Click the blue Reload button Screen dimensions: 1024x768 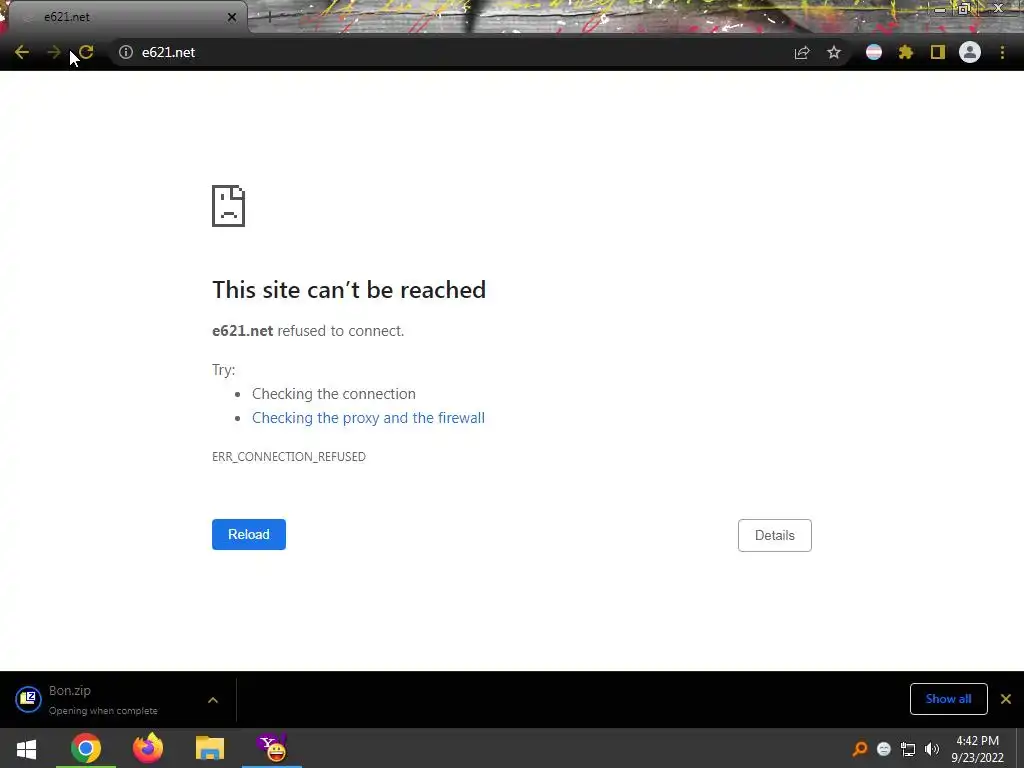point(249,534)
